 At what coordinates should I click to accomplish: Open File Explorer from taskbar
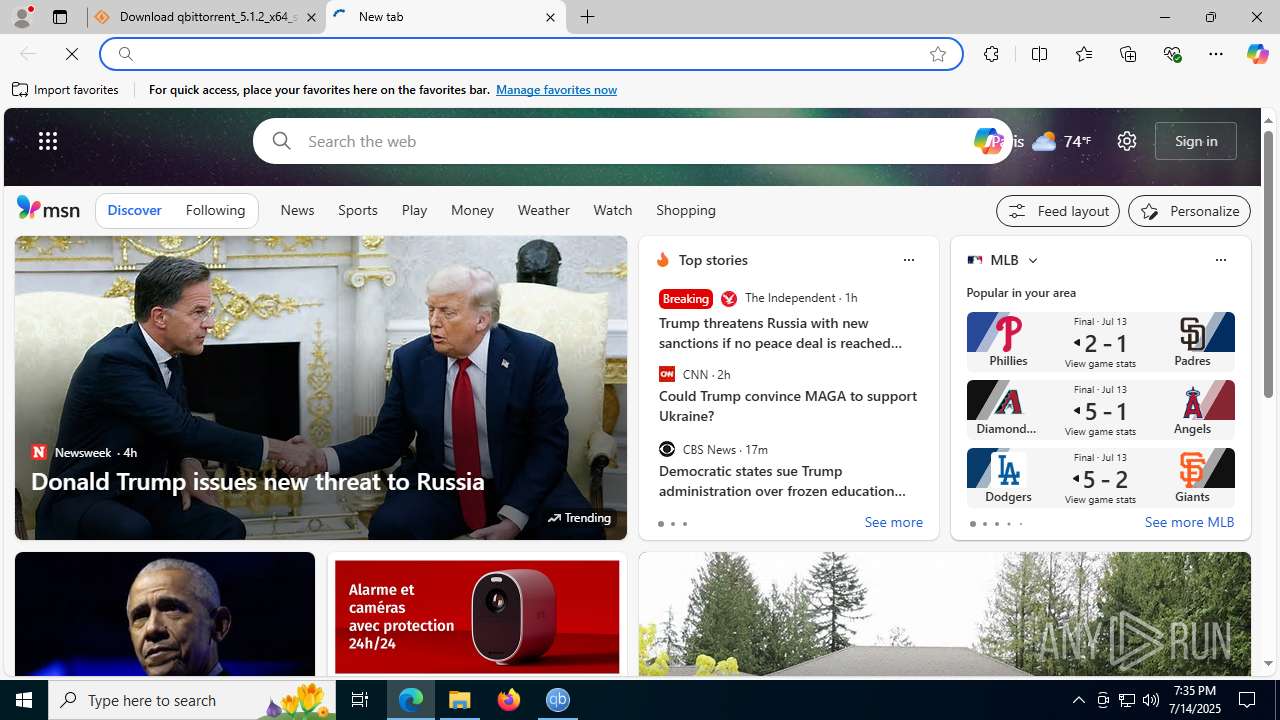pyautogui.click(x=460, y=700)
